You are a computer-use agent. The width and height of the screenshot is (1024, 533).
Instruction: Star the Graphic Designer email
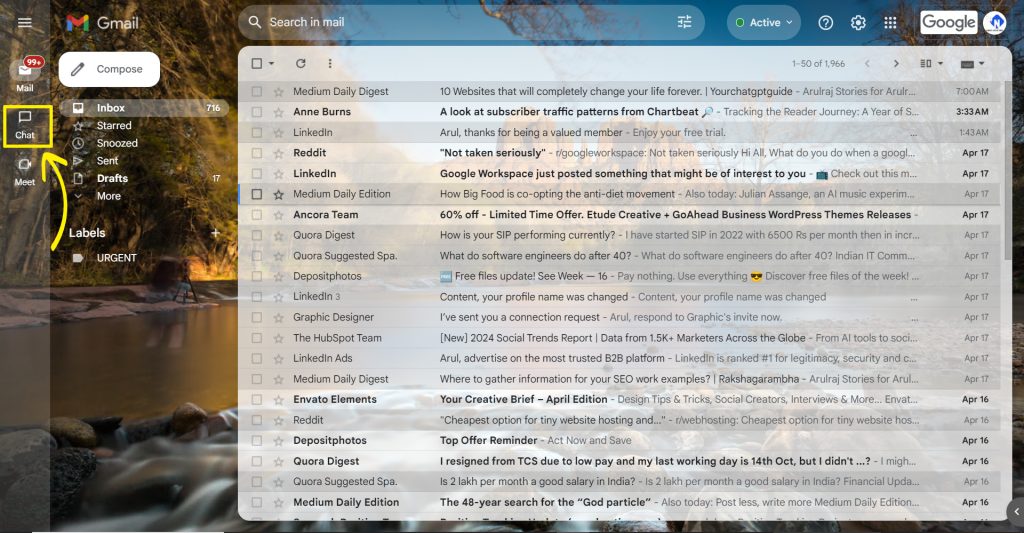tap(279, 317)
